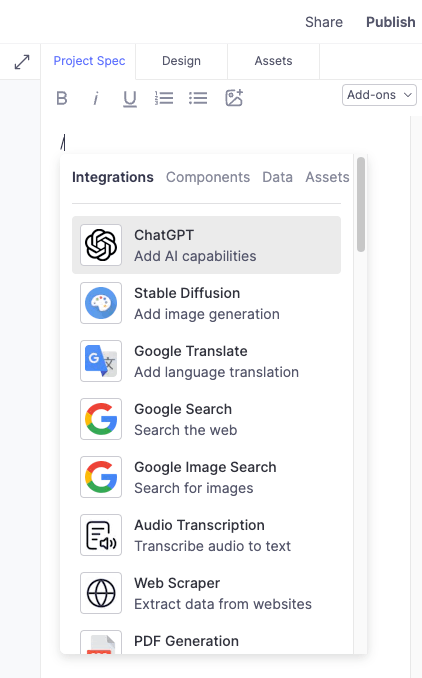The height and width of the screenshot is (678, 422).
Task: Click the expand editor arrows icon
Action: point(22,62)
